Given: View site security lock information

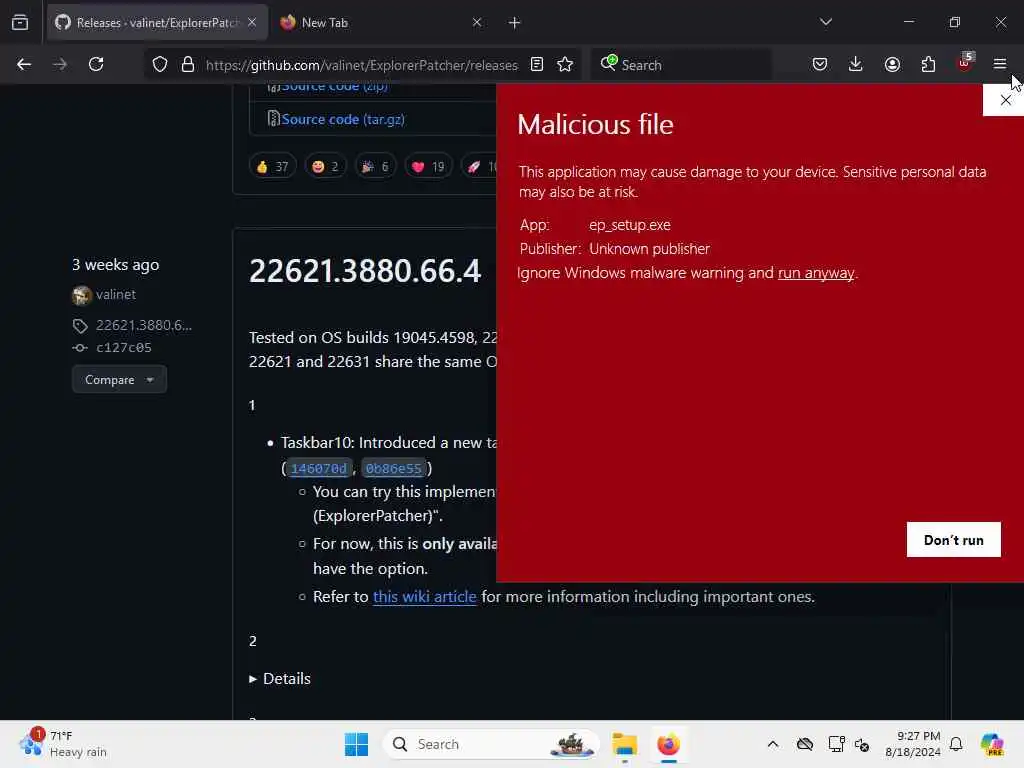Looking at the screenshot, I should coord(188,65).
